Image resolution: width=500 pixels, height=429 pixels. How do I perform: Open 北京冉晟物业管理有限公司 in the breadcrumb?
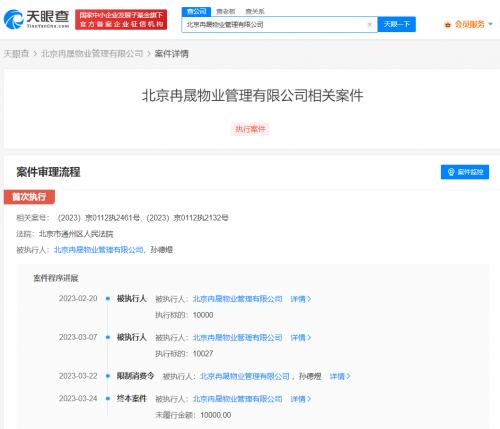pos(92,54)
